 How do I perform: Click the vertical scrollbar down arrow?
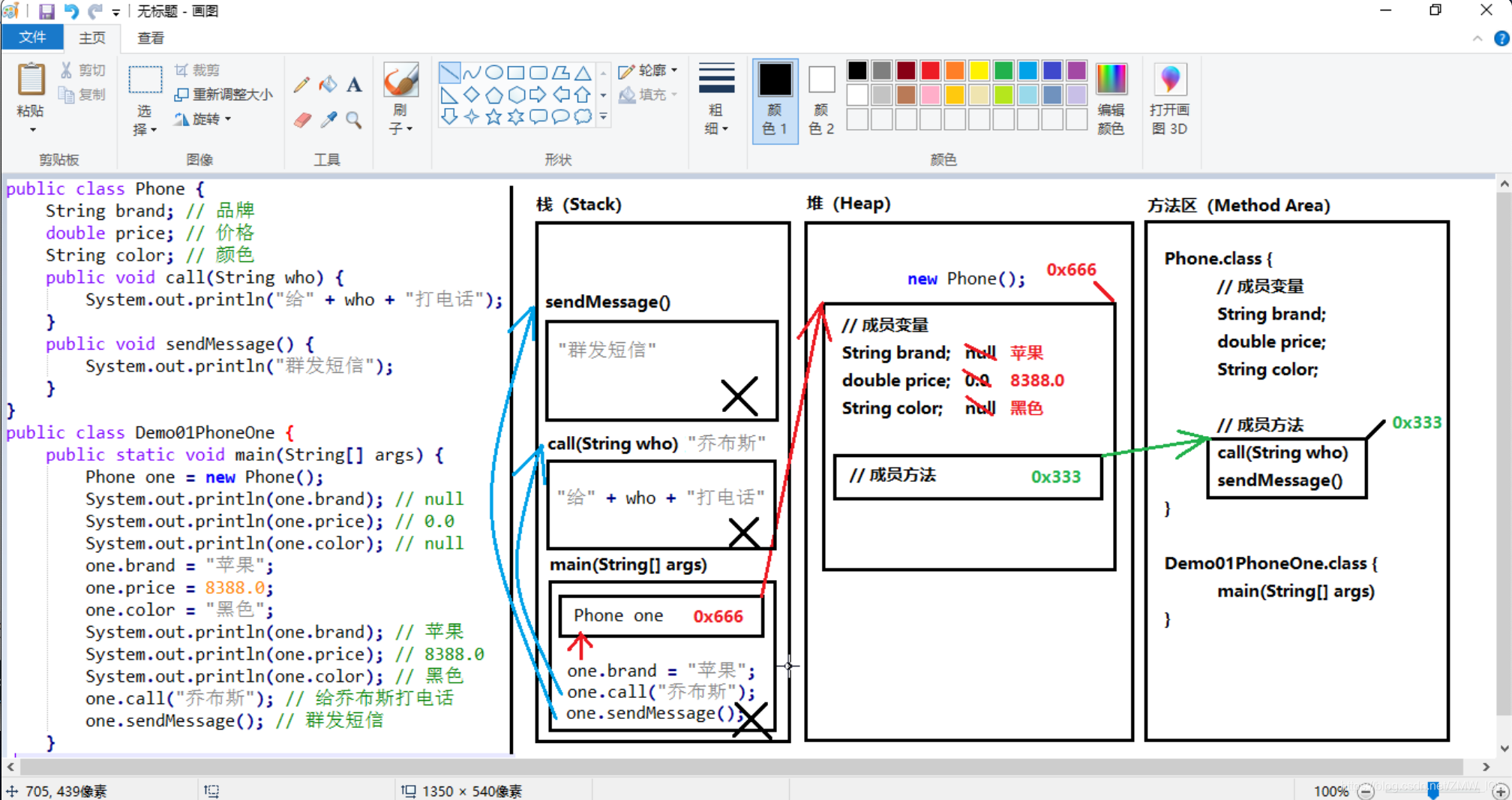(1504, 748)
